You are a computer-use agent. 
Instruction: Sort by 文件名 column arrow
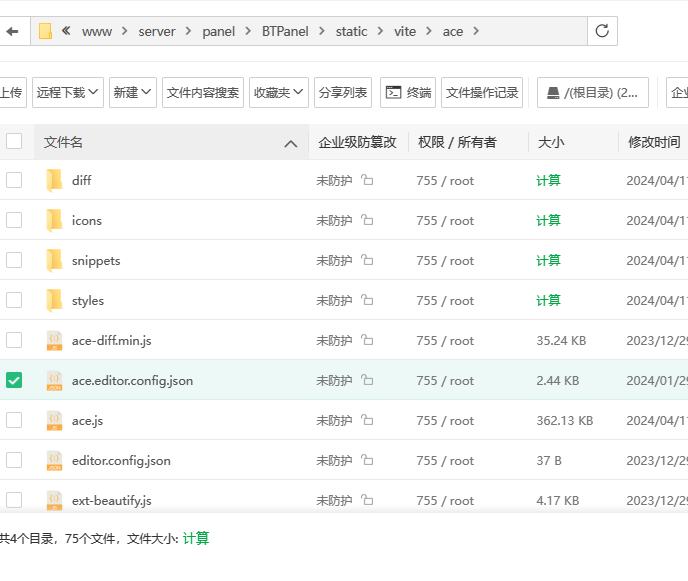pyautogui.click(x=290, y=143)
